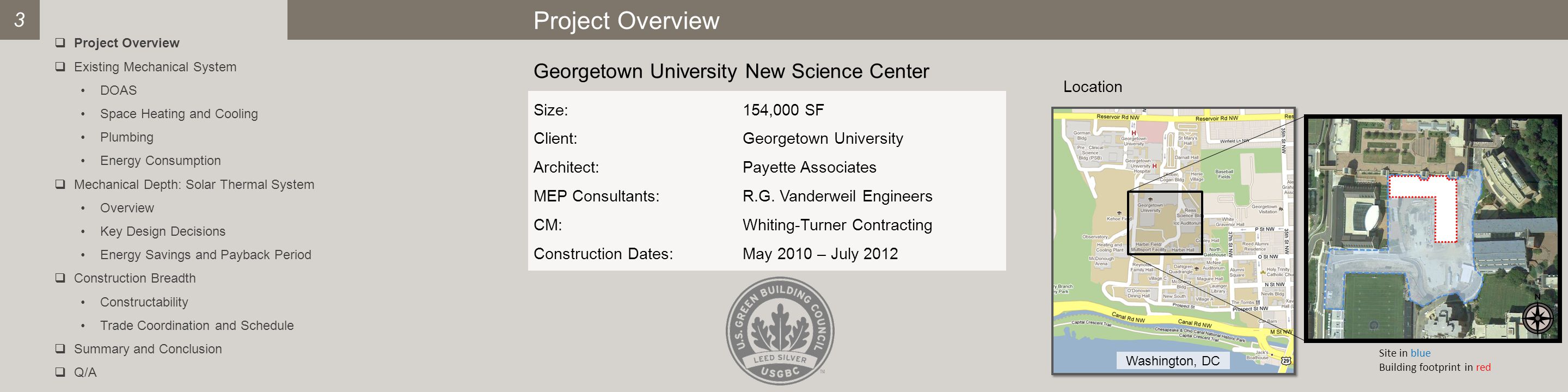Select the DOAS outline item

click(118, 90)
